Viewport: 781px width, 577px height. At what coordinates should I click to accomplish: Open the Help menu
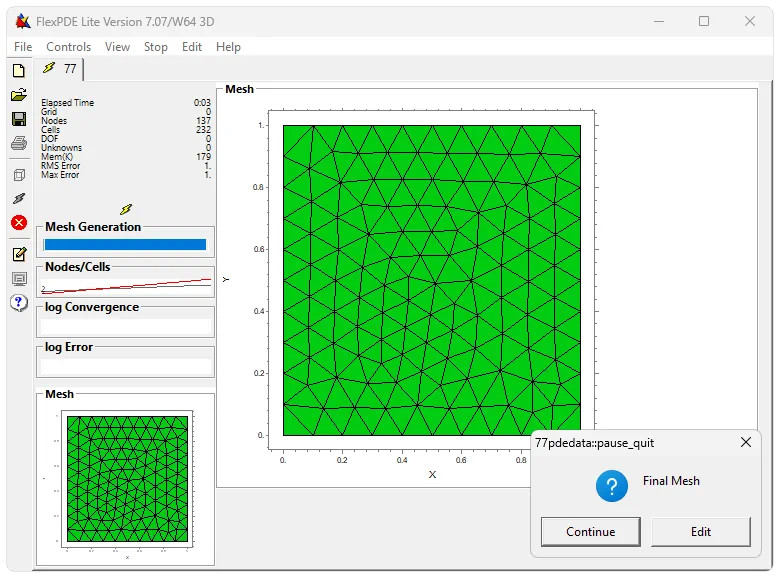click(228, 47)
